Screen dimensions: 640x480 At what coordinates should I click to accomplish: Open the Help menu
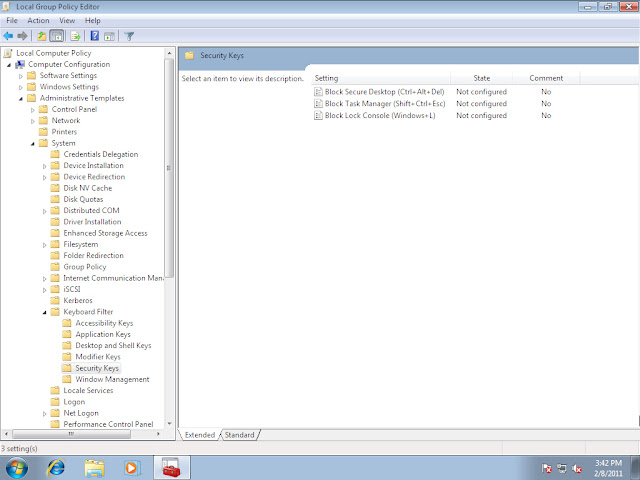93,20
